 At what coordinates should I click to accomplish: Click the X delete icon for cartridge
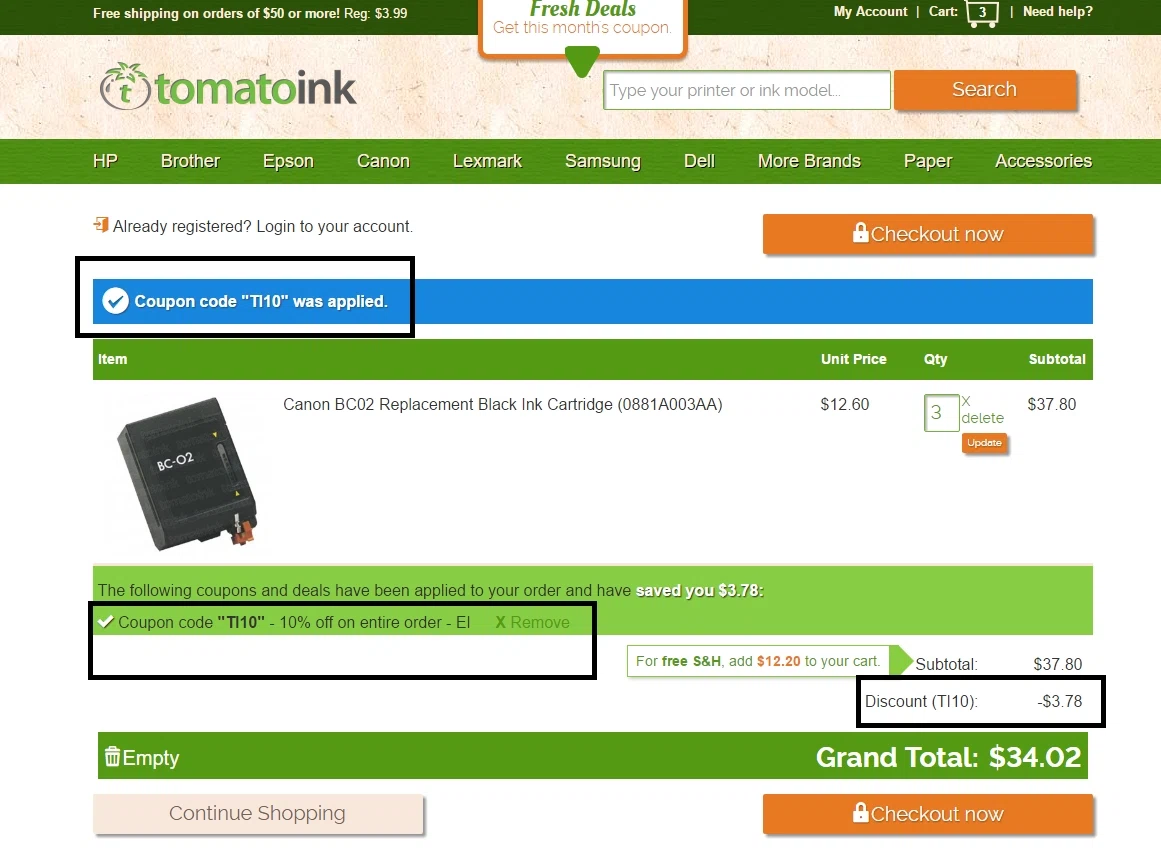point(966,401)
